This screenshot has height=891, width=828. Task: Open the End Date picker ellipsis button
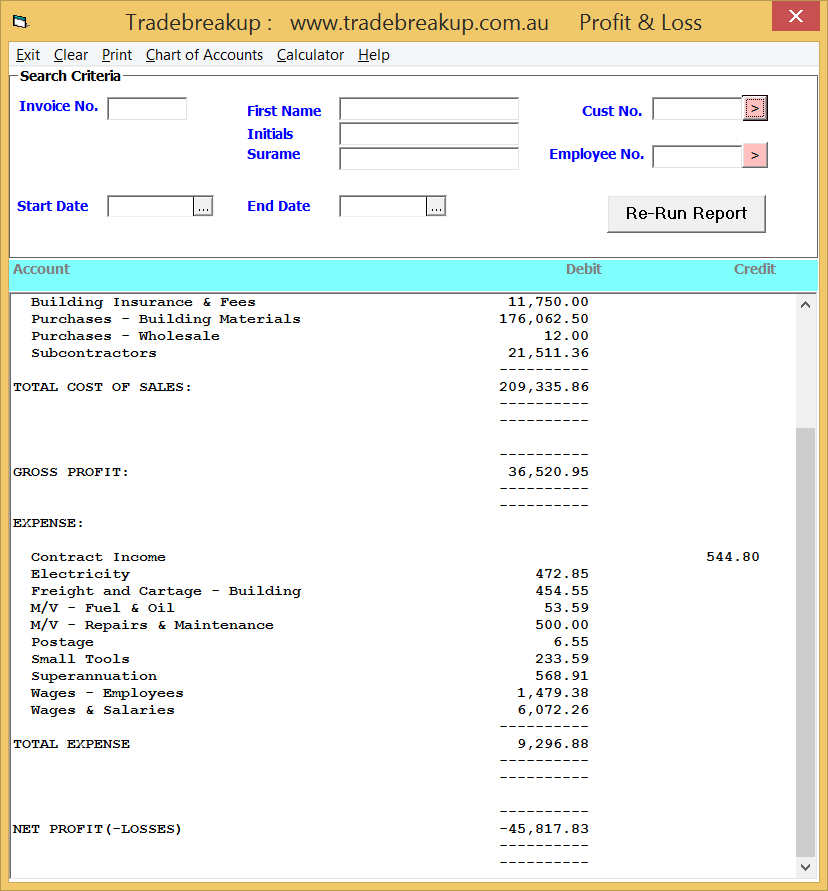(436, 206)
